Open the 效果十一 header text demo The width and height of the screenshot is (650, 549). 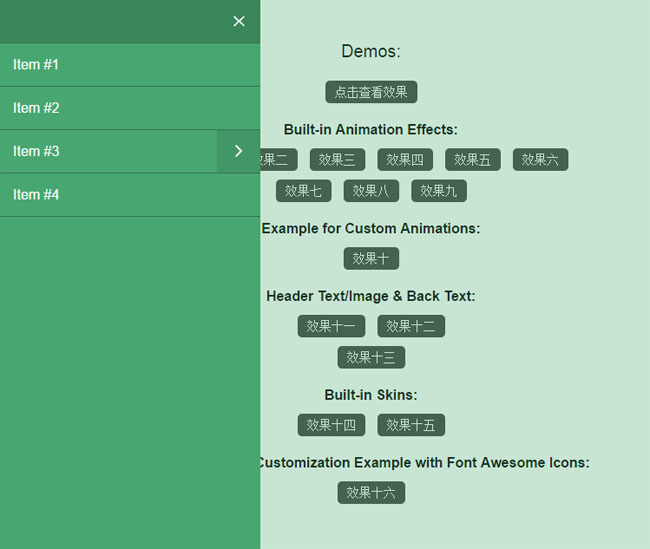[x=331, y=326]
